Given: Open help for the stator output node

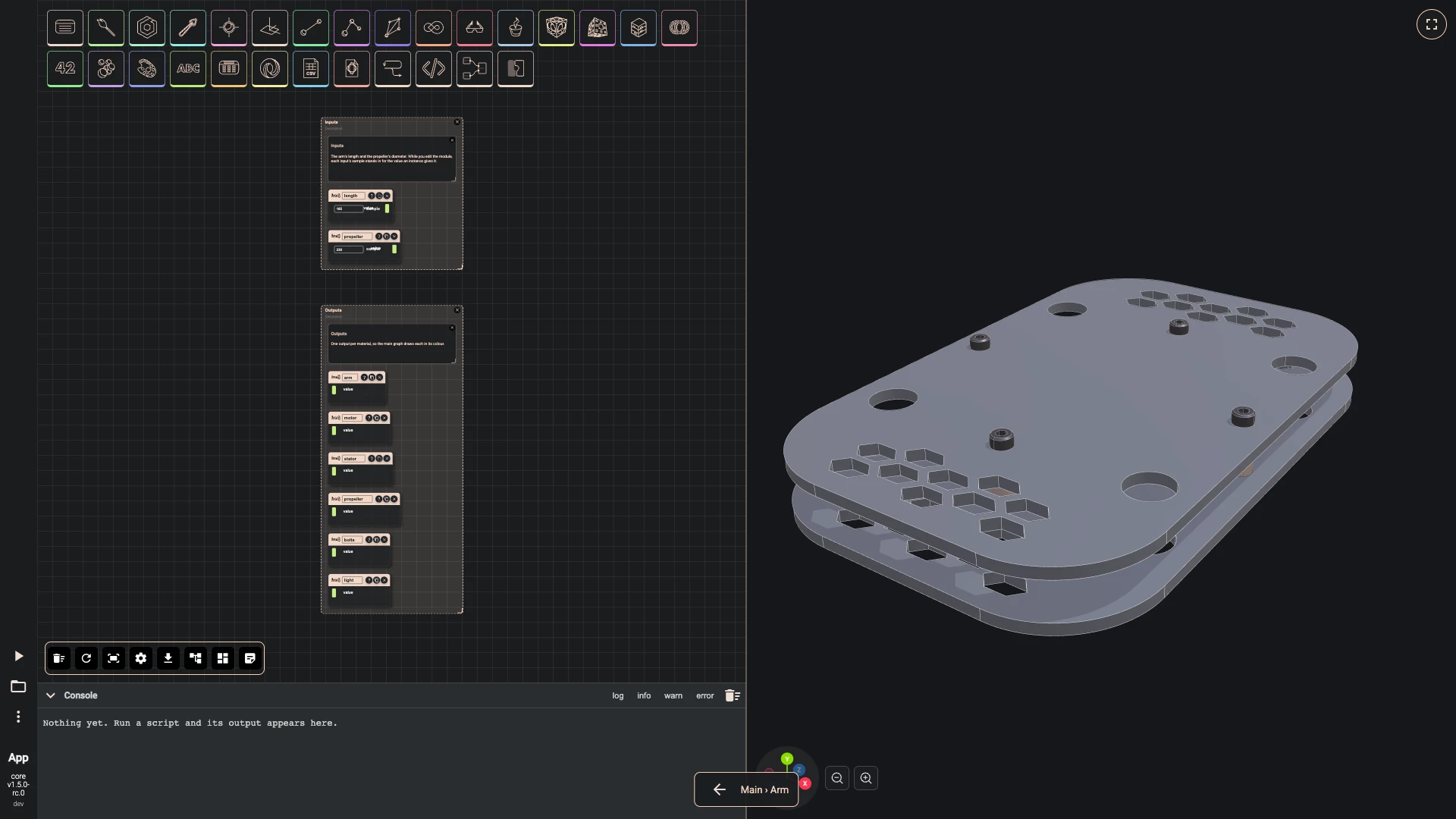Looking at the screenshot, I should pos(372,459).
